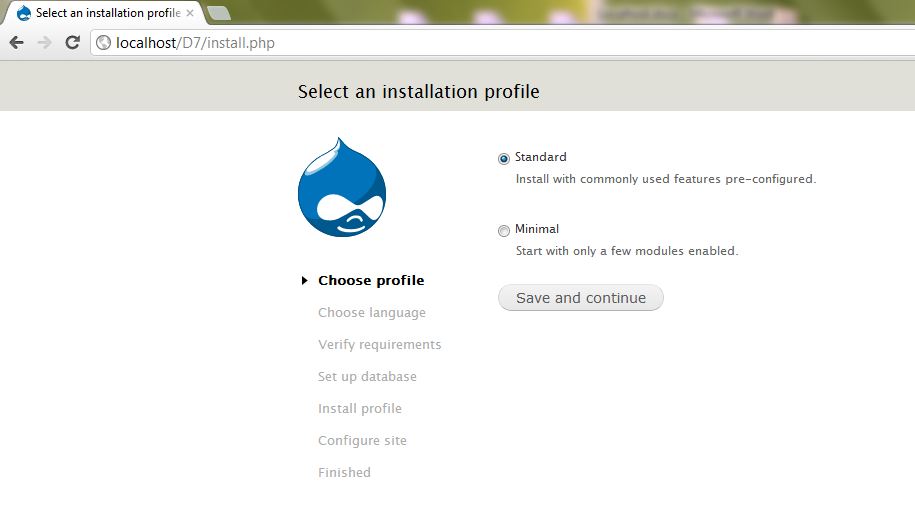The image size is (915, 509).
Task: Click the Save and continue button
Action: pyautogui.click(x=581, y=298)
